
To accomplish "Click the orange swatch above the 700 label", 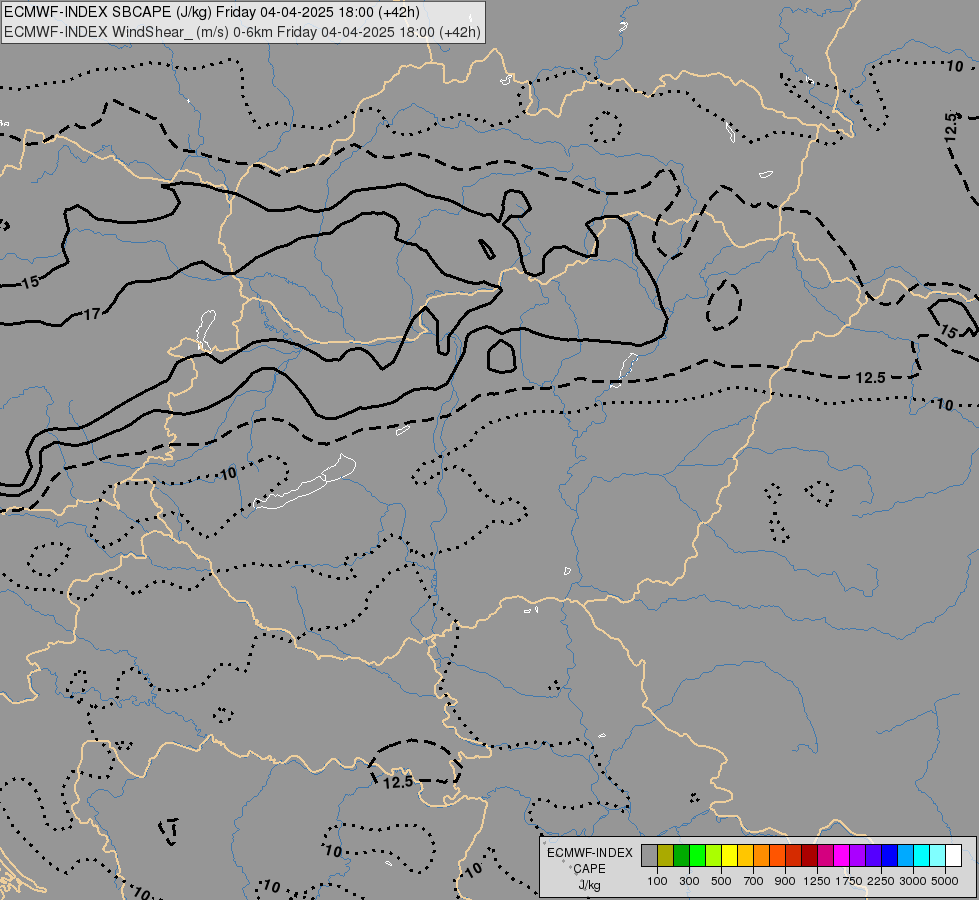I will pos(761,856).
